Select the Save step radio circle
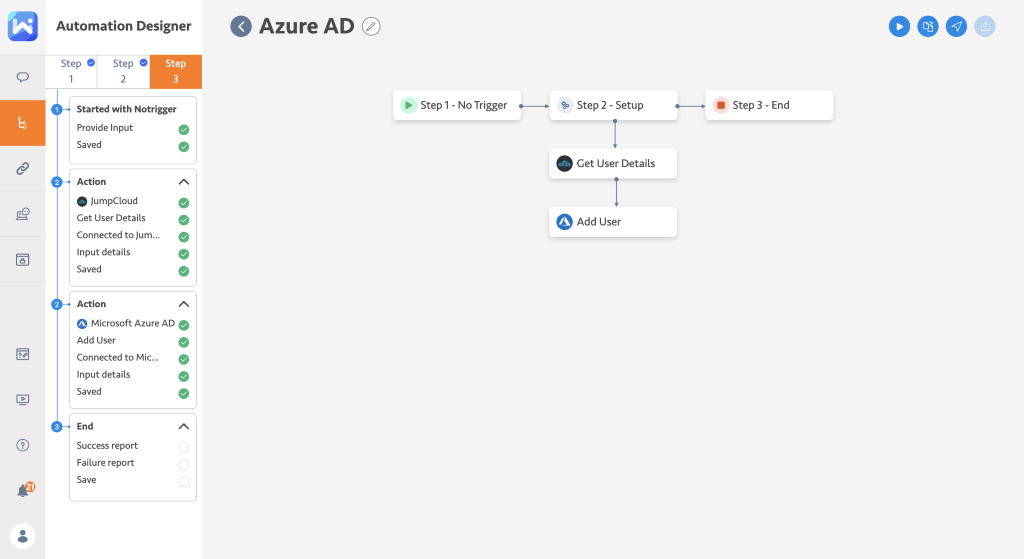 [184, 481]
